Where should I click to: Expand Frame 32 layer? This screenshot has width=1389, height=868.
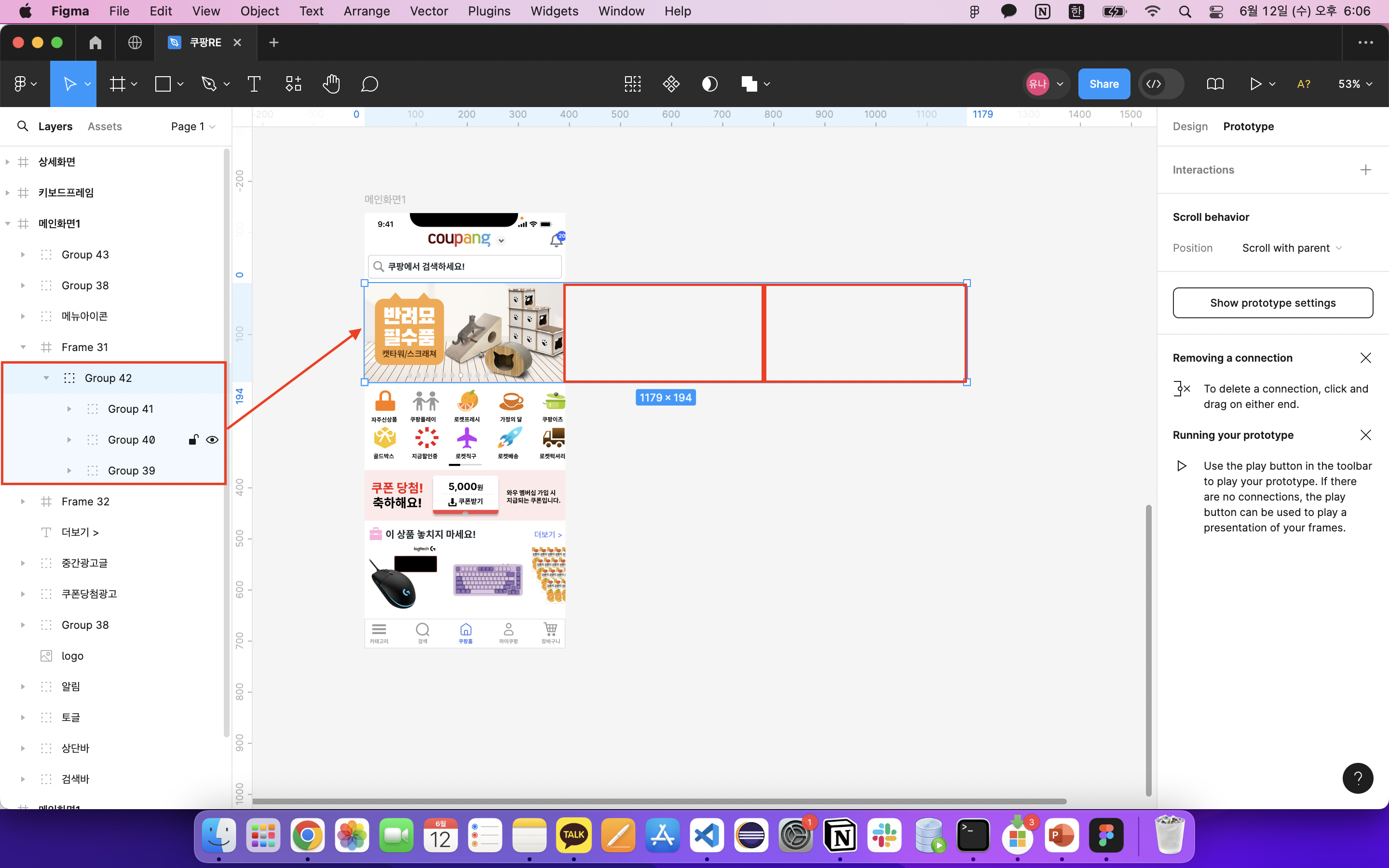pyautogui.click(x=23, y=502)
